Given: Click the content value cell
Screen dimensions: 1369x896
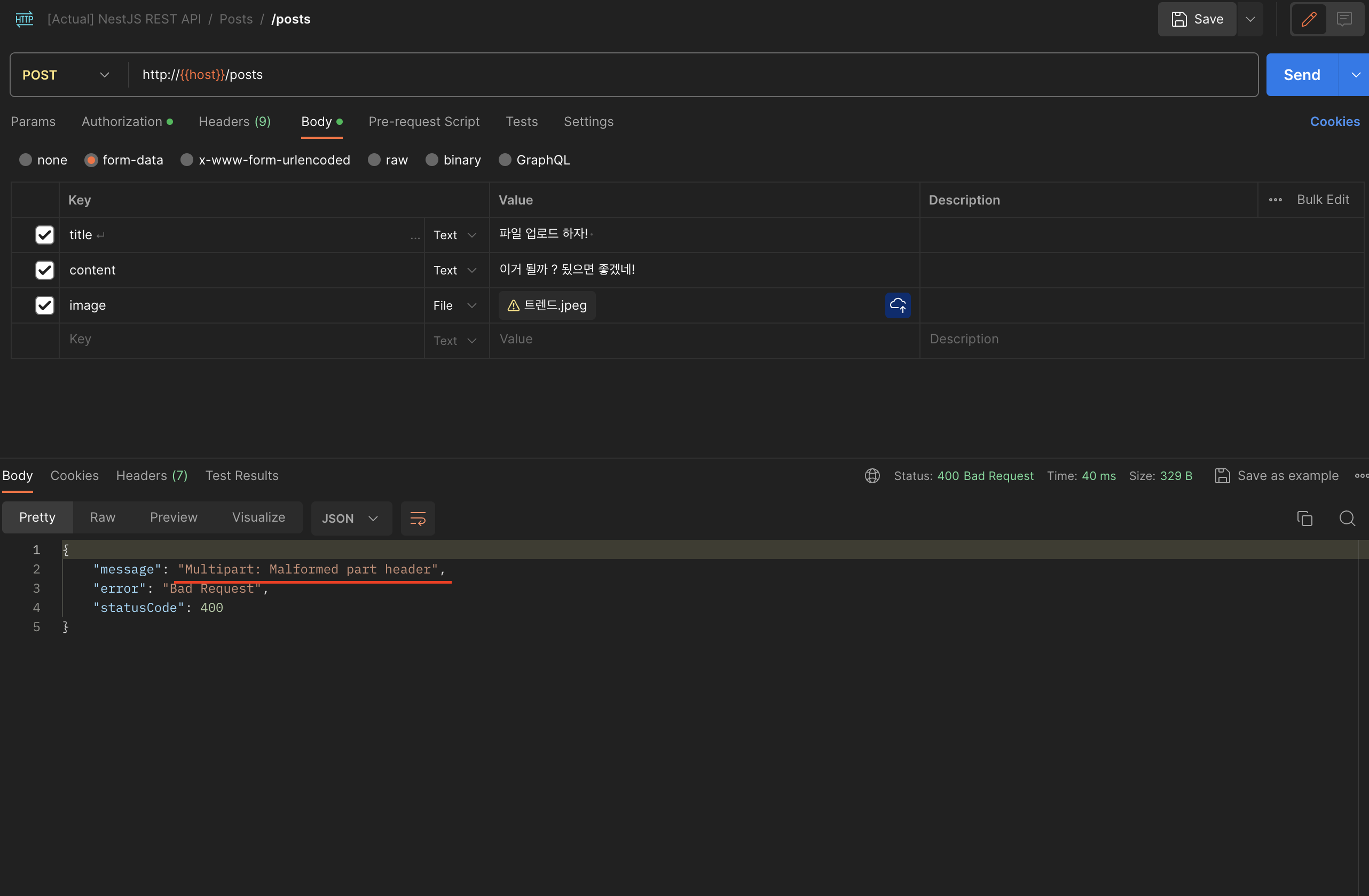Looking at the screenshot, I should coord(704,270).
